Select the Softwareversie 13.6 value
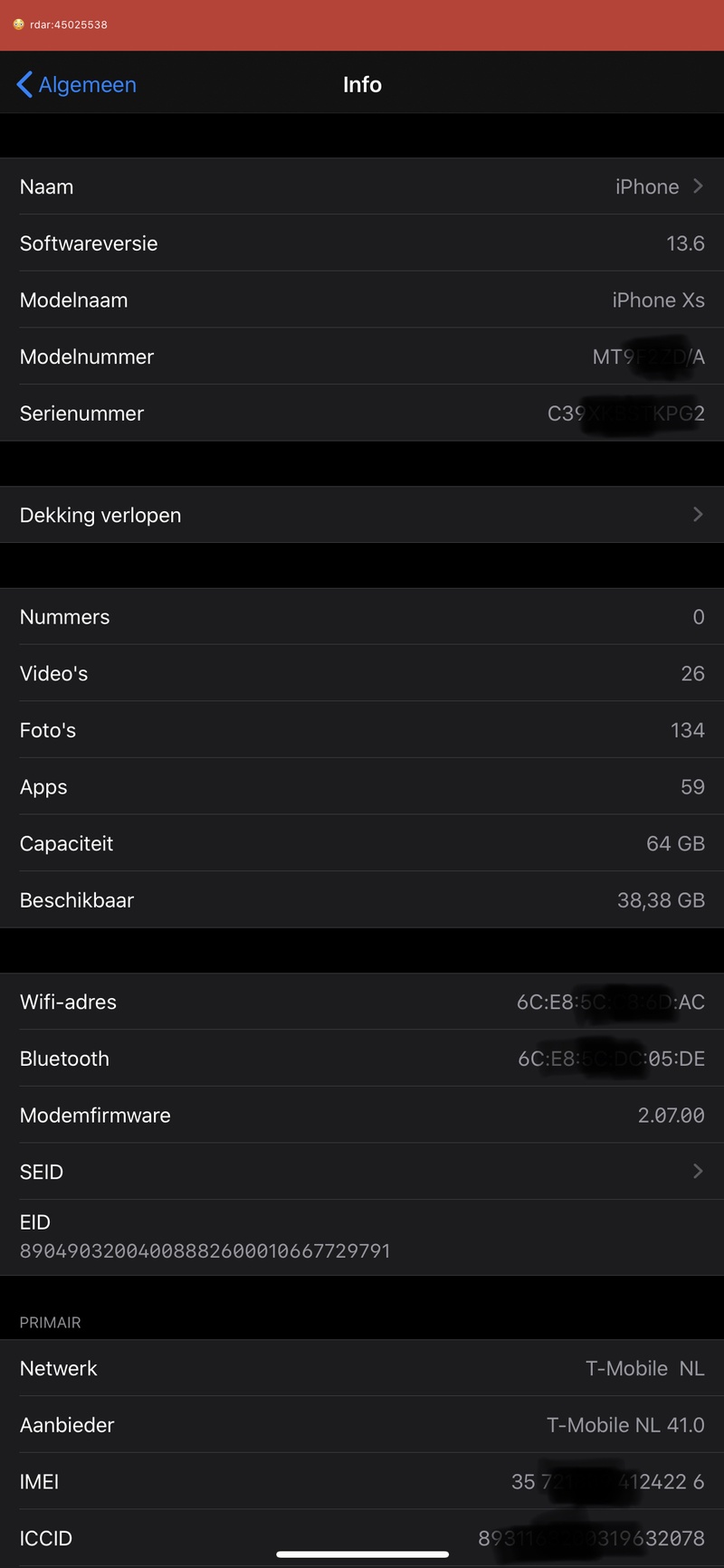The height and width of the screenshot is (1568, 724). click(685, 243)
